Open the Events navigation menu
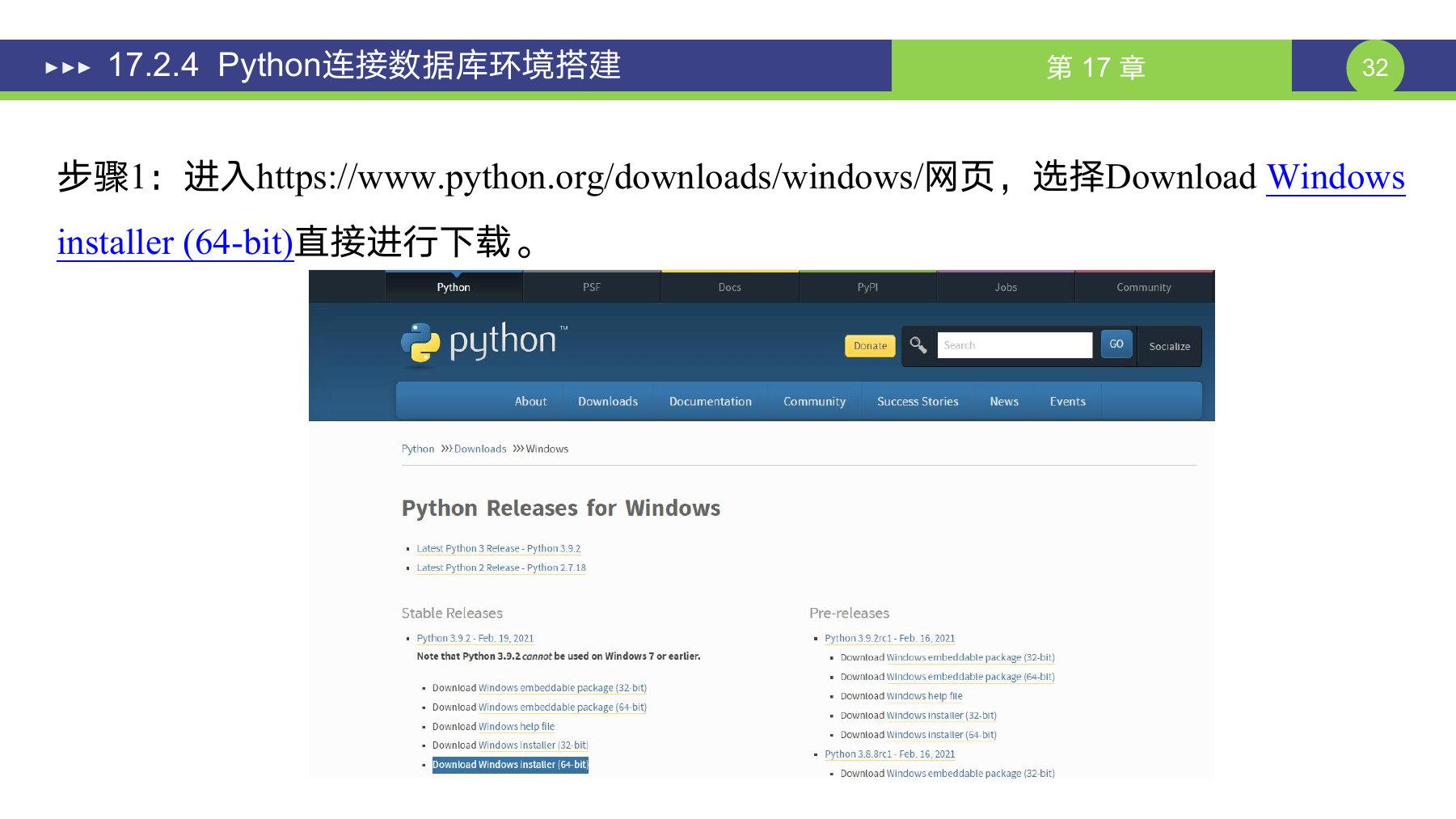Image resolution: width=1456 pixels, height=819 pixels. (x=1068, y=401)
